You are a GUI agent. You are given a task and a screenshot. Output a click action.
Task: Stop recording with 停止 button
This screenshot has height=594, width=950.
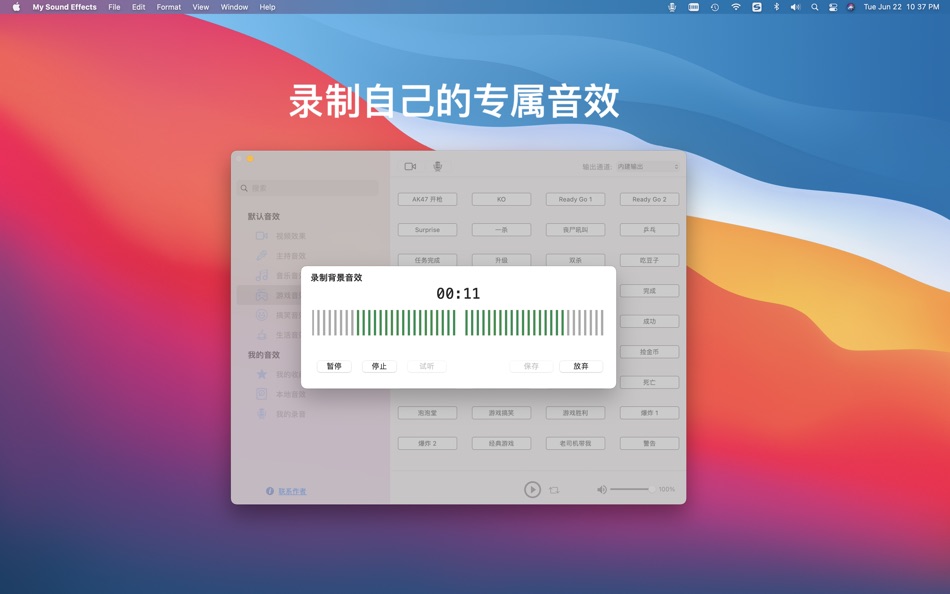(x=379, y=366)
